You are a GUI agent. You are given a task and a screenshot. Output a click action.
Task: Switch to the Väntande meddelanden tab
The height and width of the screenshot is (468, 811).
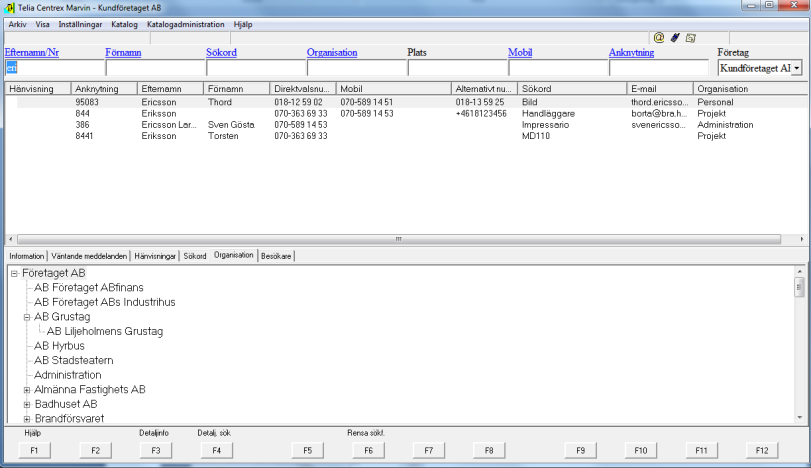point(89,256)
